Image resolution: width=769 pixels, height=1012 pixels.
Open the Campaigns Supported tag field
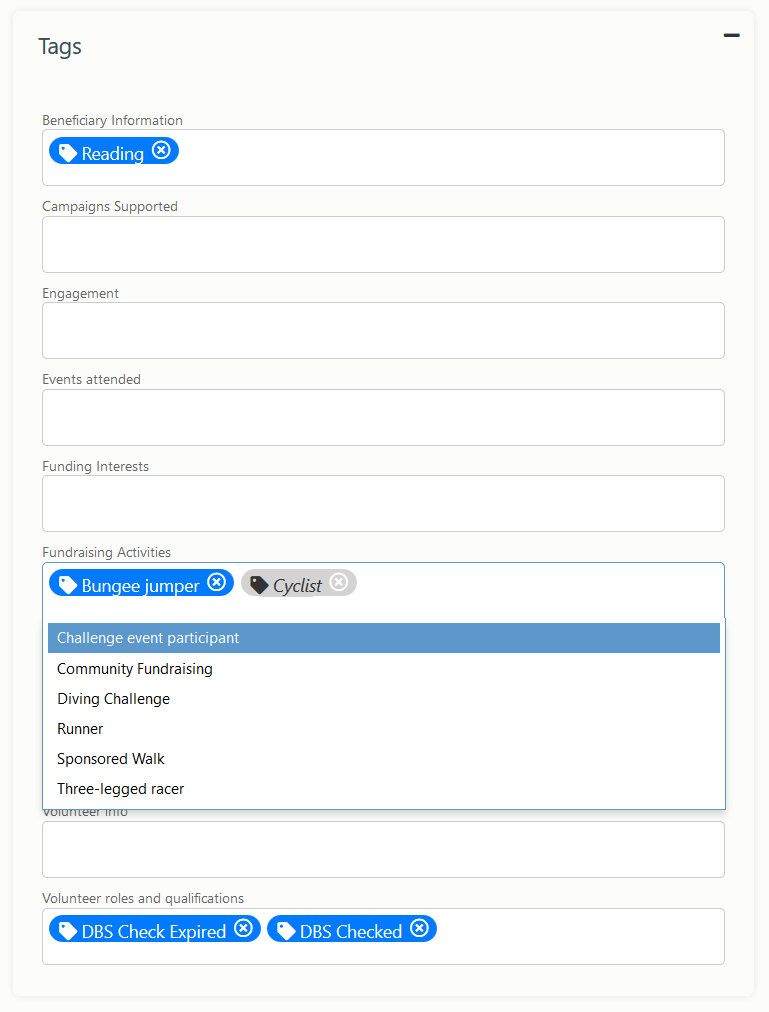tap(384, 245)
